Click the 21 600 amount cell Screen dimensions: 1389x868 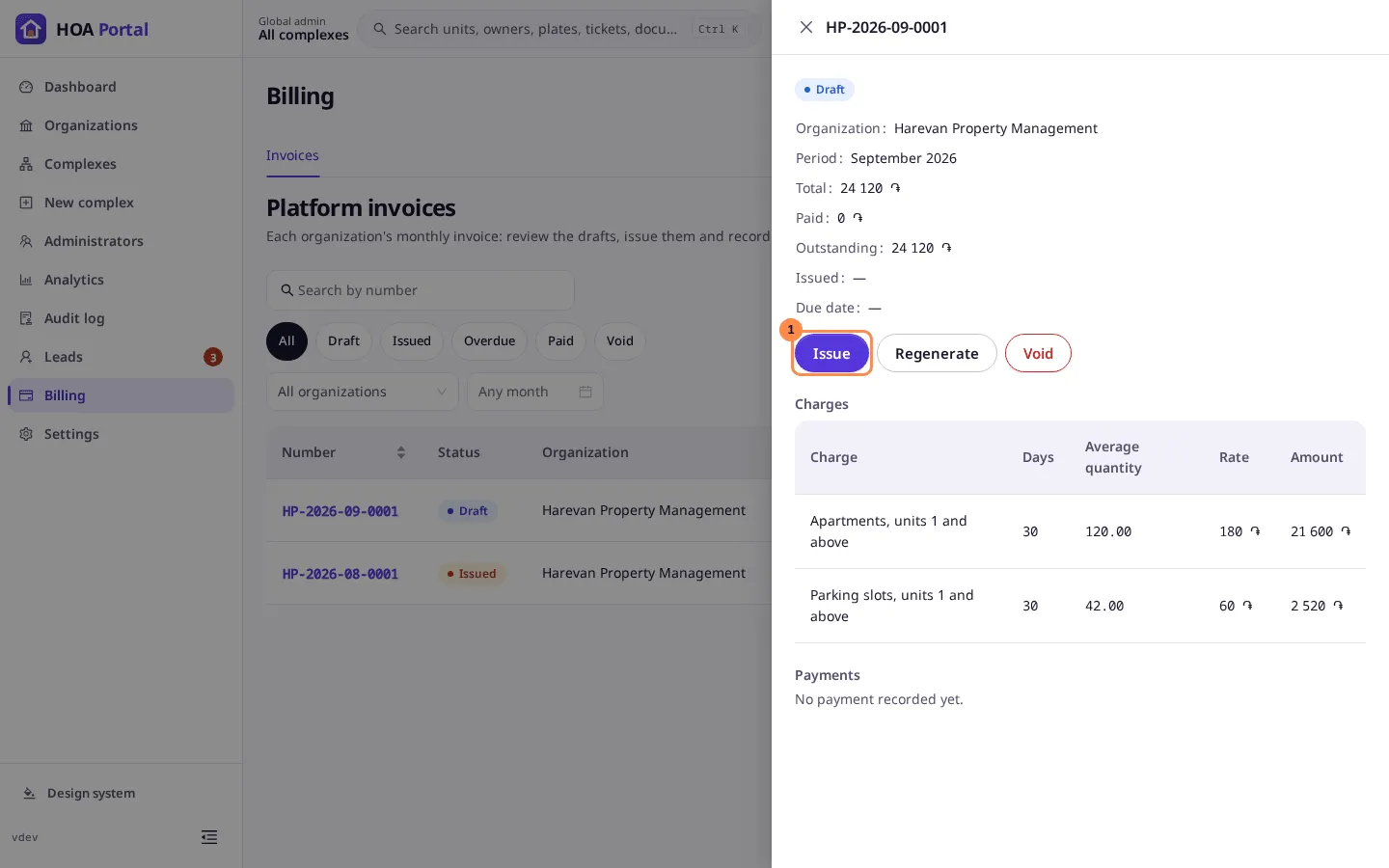[1321, 531]
